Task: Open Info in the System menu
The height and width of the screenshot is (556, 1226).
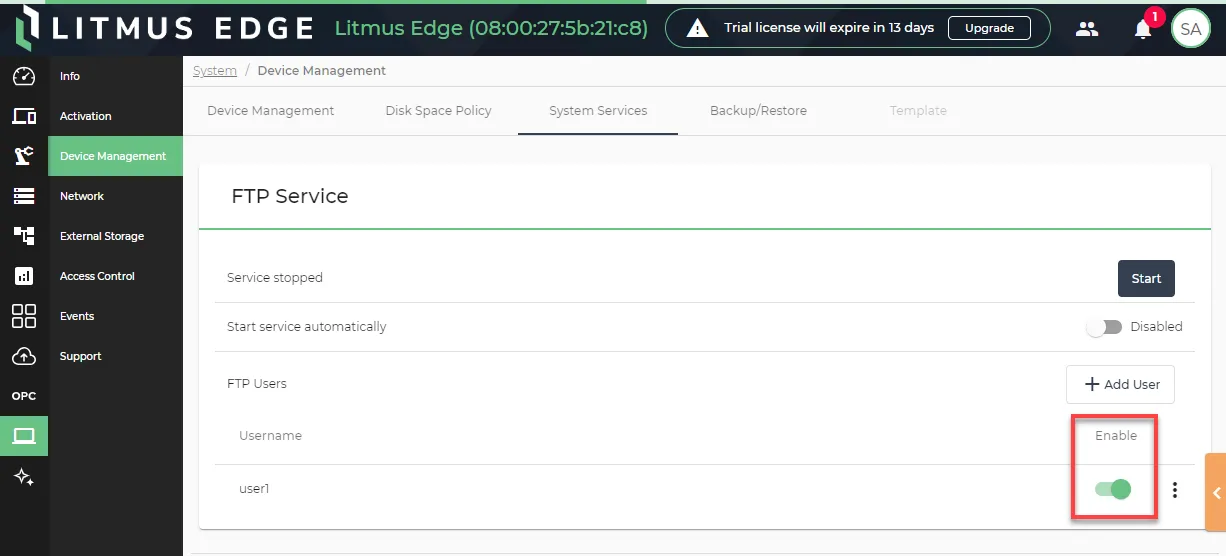Action: [x=115, y=76]
